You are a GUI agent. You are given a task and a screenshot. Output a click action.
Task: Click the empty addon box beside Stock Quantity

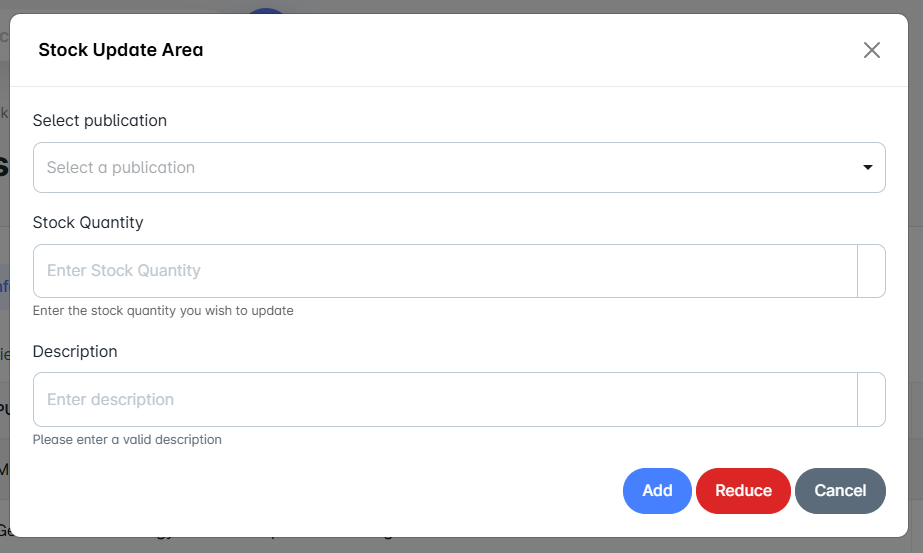pos(871,271)
